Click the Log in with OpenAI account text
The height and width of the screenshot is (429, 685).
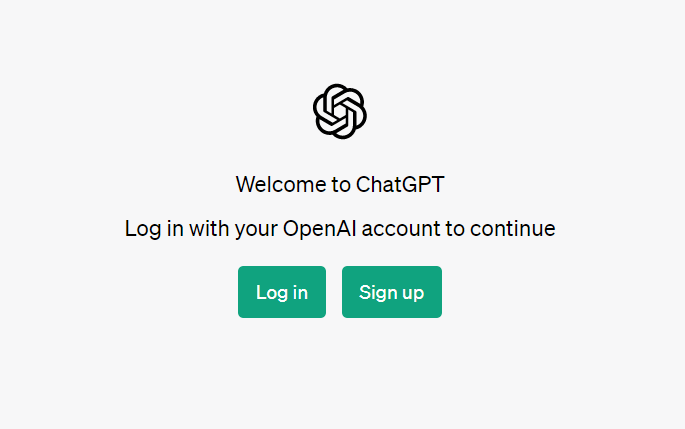pos(340,228)
